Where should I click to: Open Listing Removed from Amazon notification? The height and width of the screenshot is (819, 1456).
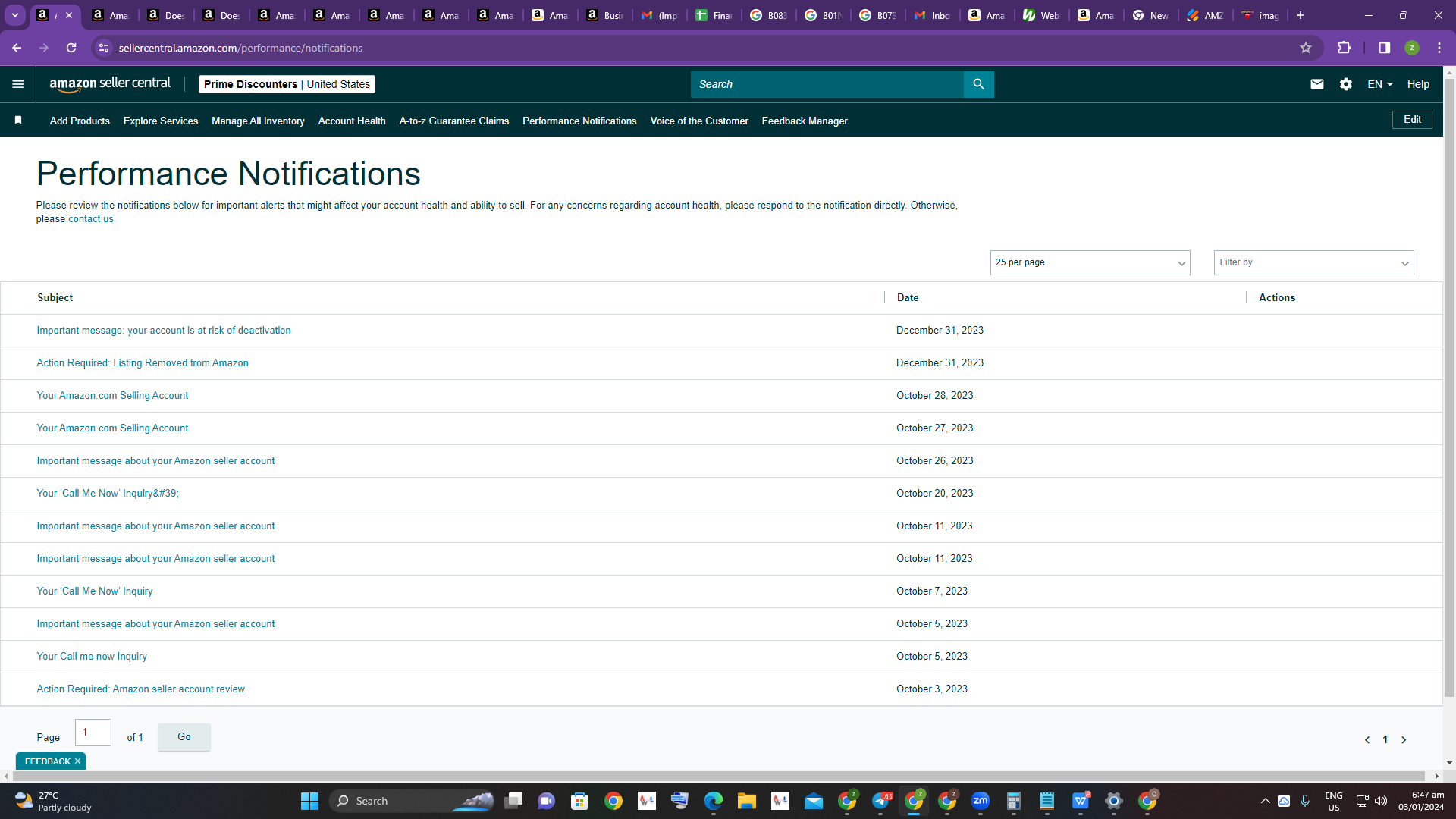(x=143, y=363)
